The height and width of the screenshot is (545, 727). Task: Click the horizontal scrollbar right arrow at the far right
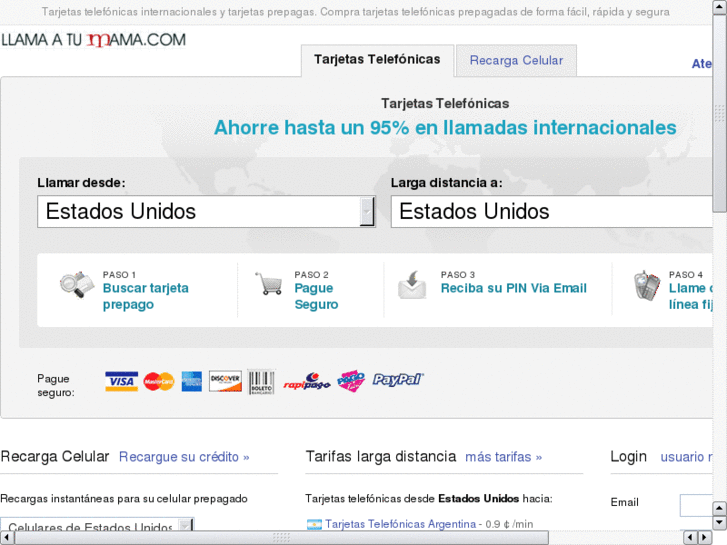[705, 538]
